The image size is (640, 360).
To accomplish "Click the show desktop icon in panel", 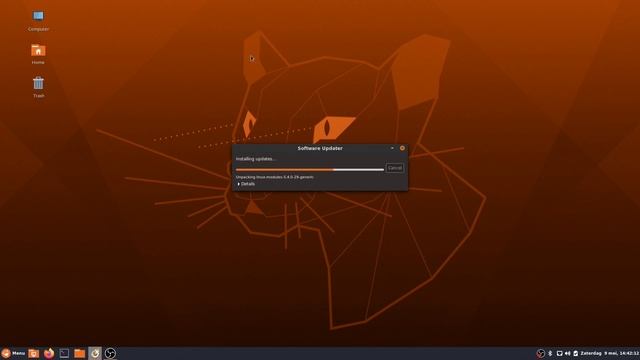I will (33, 353).
